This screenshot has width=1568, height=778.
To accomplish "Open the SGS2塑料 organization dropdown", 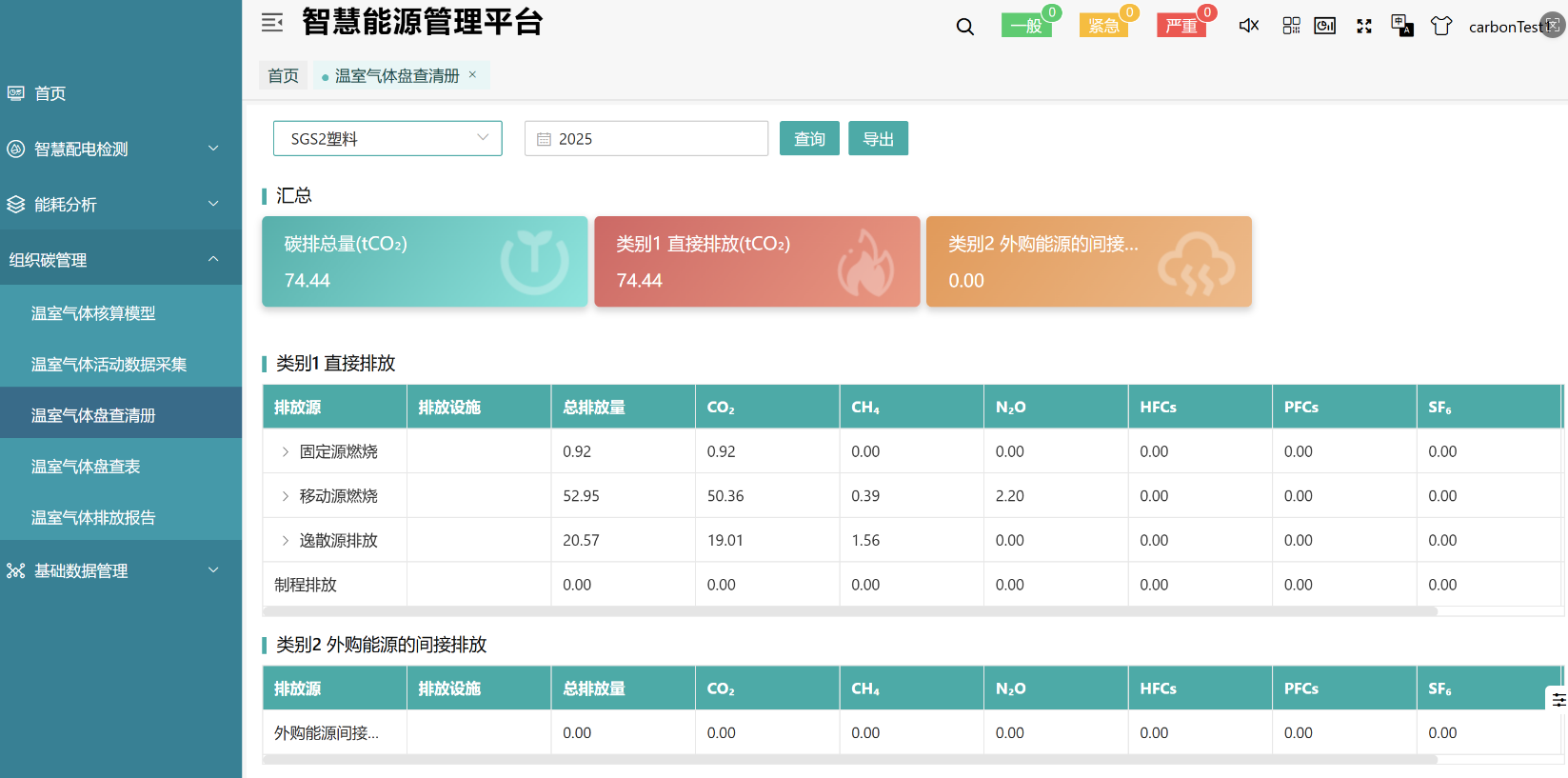I will 387,138.
